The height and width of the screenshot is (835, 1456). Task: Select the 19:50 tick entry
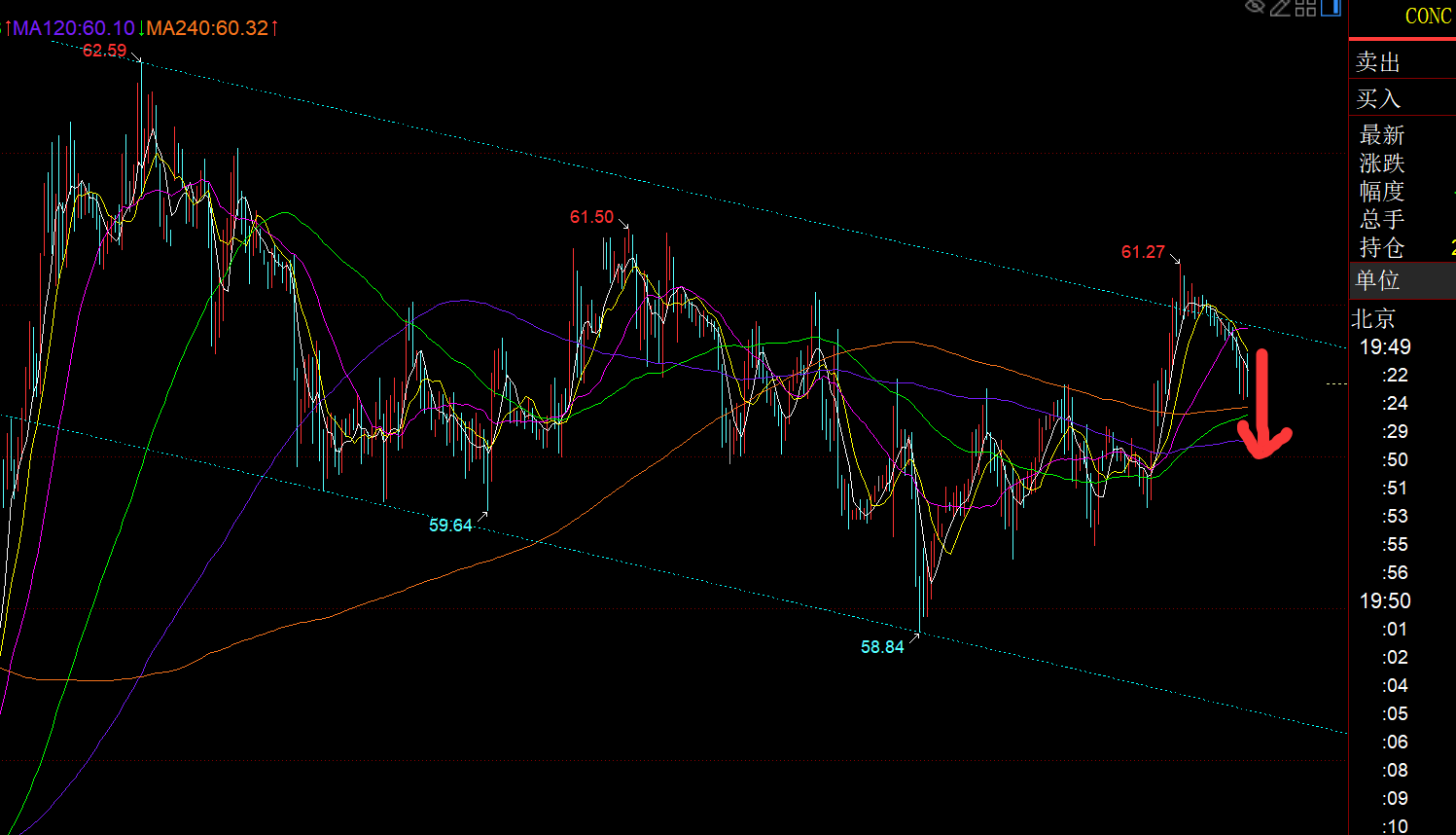1385,600
